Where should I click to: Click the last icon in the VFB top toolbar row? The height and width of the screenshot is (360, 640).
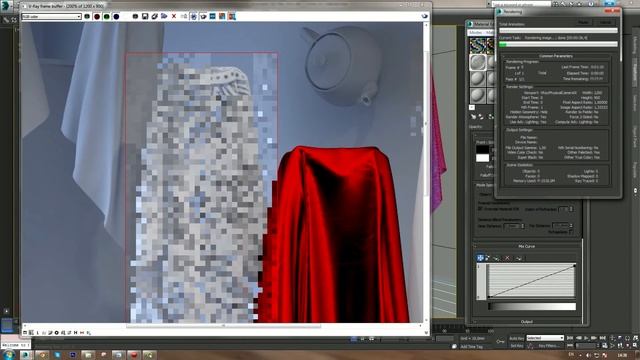[232, 16]
